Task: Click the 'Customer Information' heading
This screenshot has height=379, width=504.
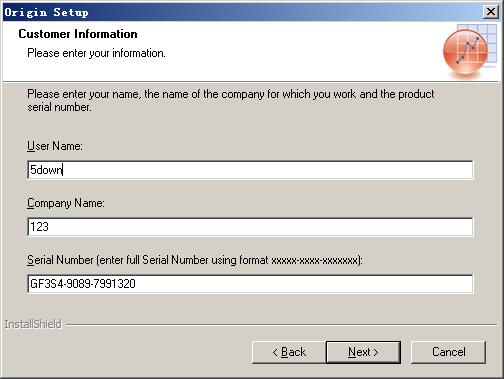Action: tap(78, 34)
